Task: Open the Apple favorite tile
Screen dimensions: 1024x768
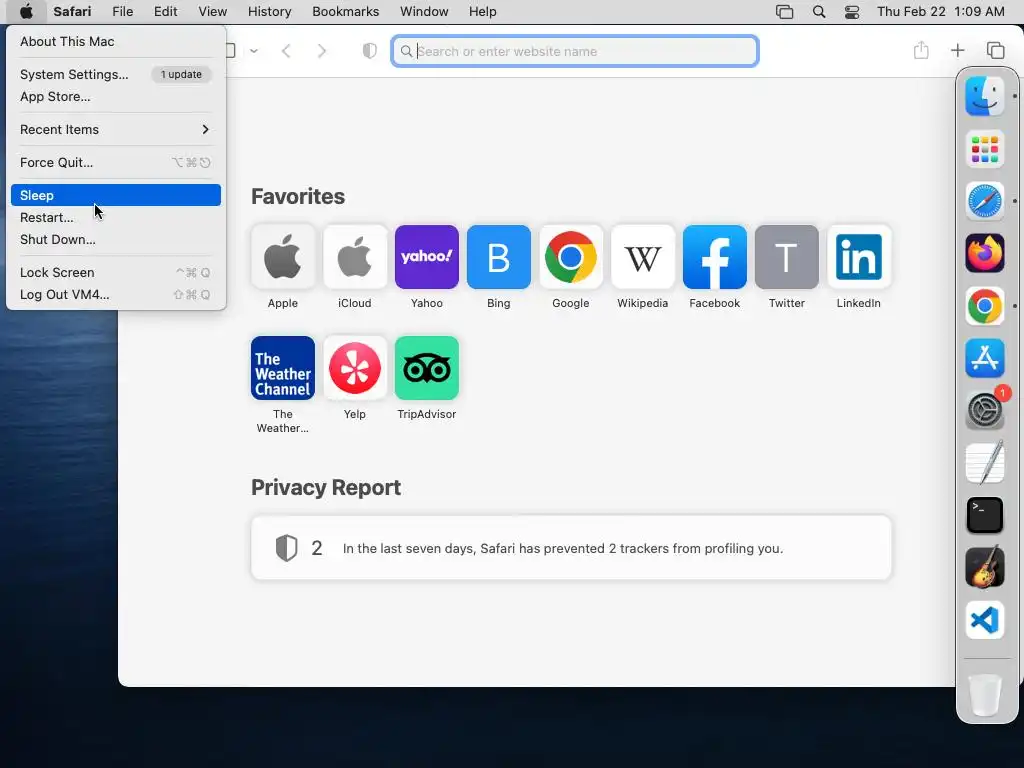Action: coord(283,257)
